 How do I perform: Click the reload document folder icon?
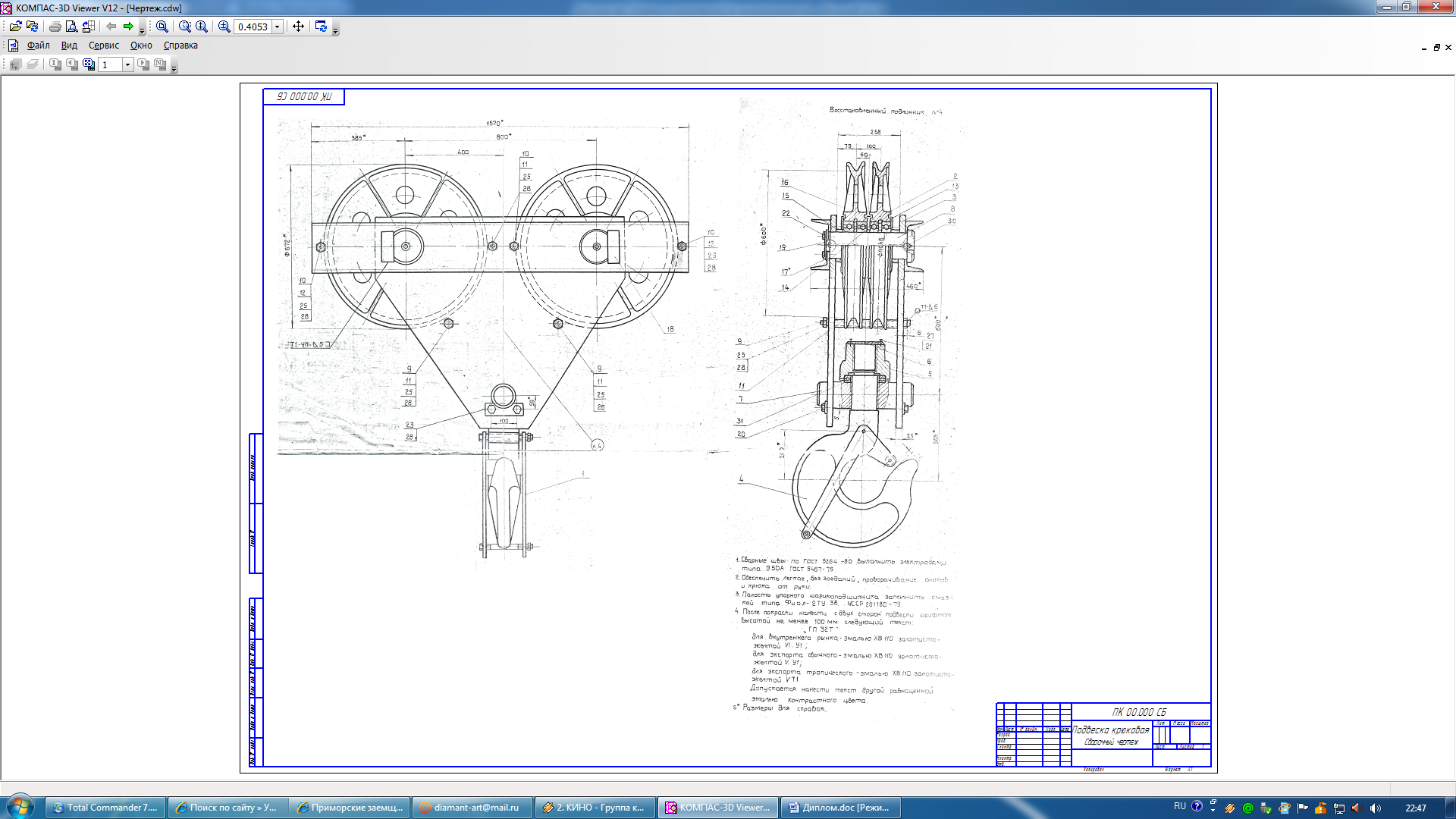(x=32, y=27)
